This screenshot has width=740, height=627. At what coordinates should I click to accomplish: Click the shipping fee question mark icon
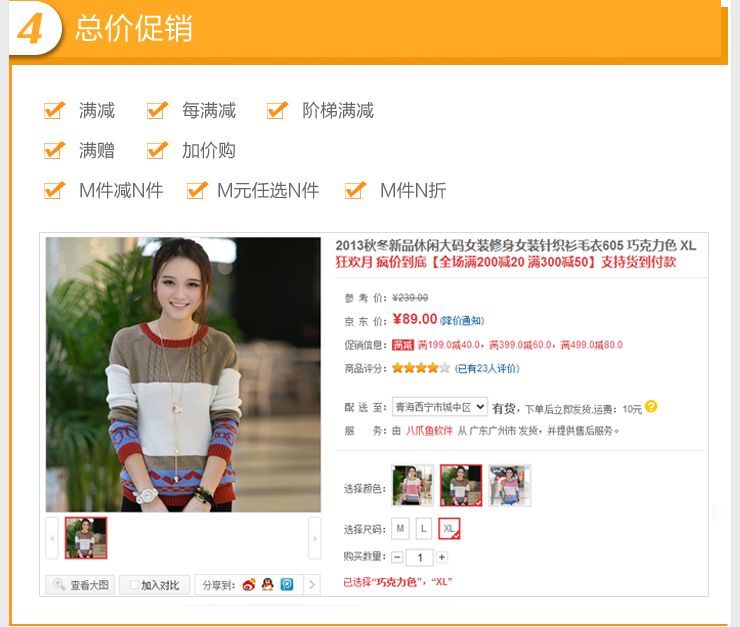(651, 406)
